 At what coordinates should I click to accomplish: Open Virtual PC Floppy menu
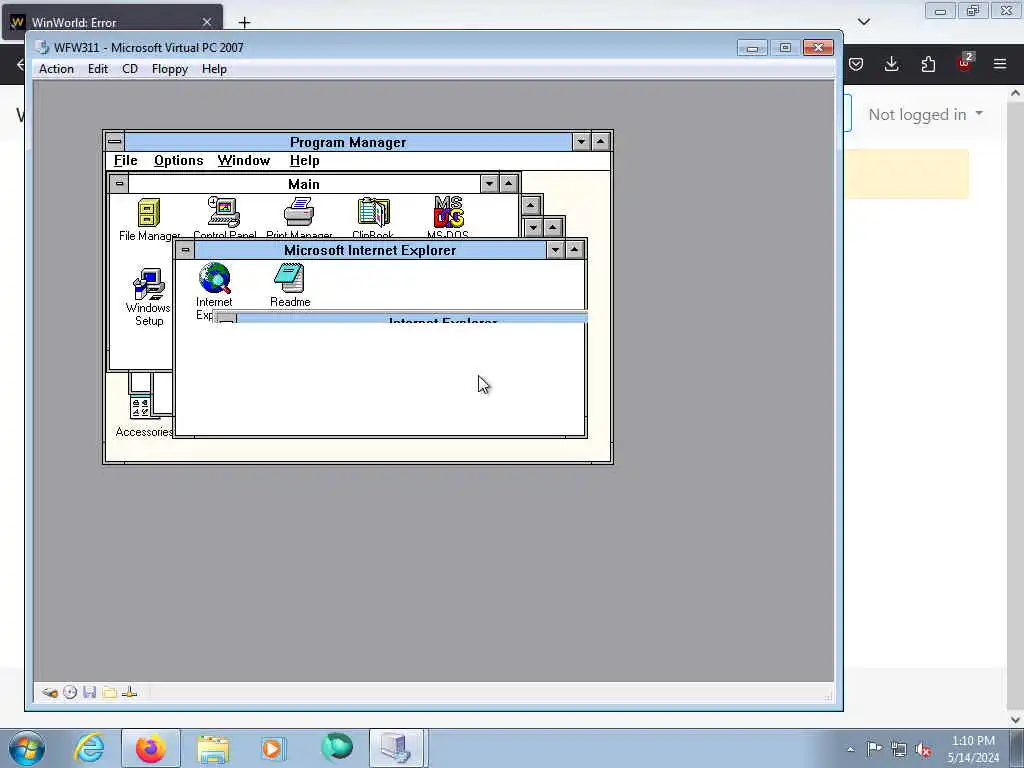[170, 69]
